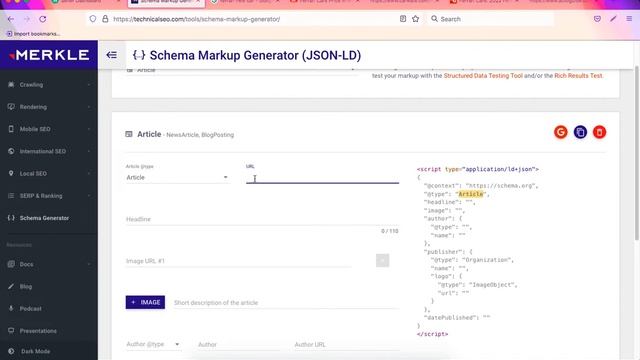Click the site security lock icon

(105, 19)
